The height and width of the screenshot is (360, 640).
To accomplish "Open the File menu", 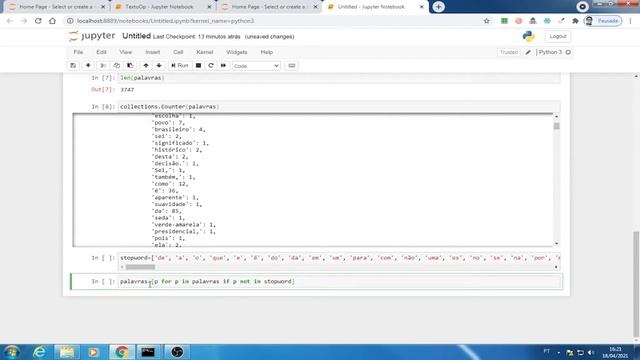I will point(78,52).
